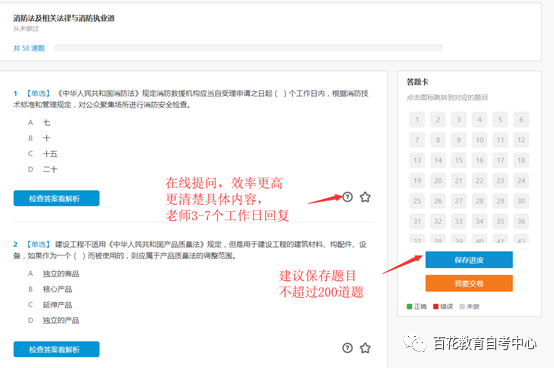This screenshot has width=554, height=368.
Task: Jump to question 18 on answer card
Action: pos(521,160)
